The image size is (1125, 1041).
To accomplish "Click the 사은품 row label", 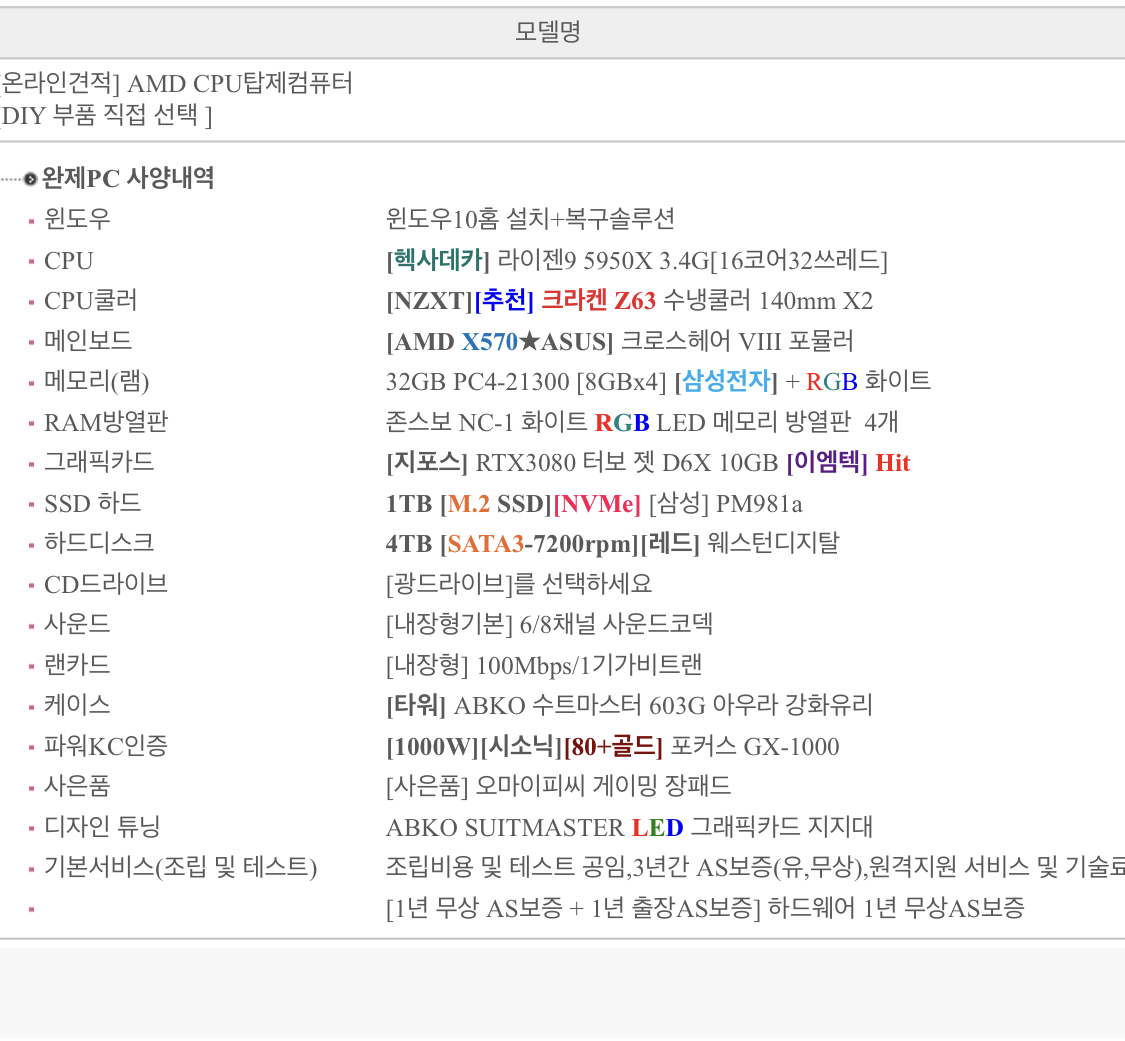I will pos(77,786).
